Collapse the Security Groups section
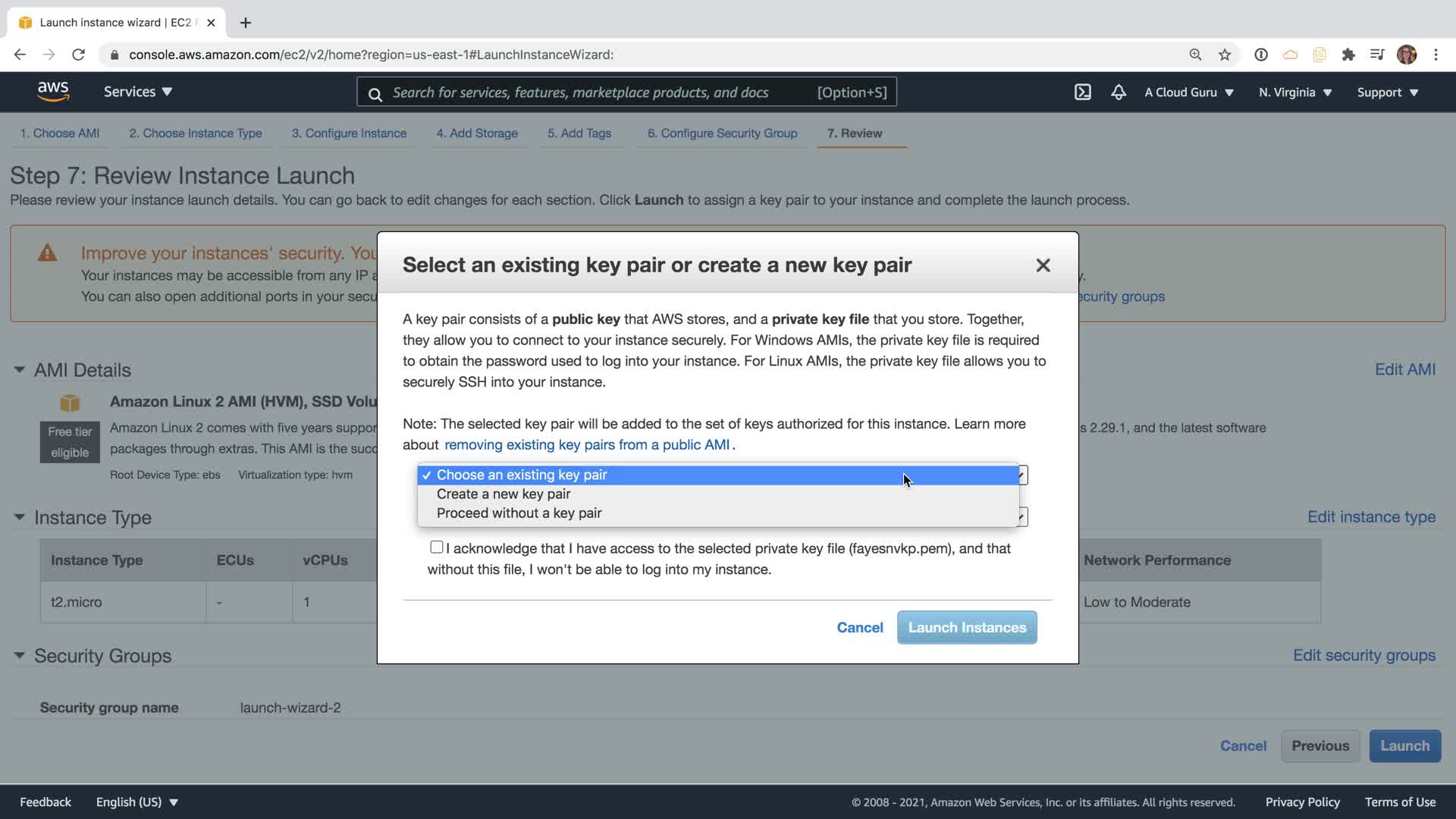 pyautogui.click(x=19, y=656)
